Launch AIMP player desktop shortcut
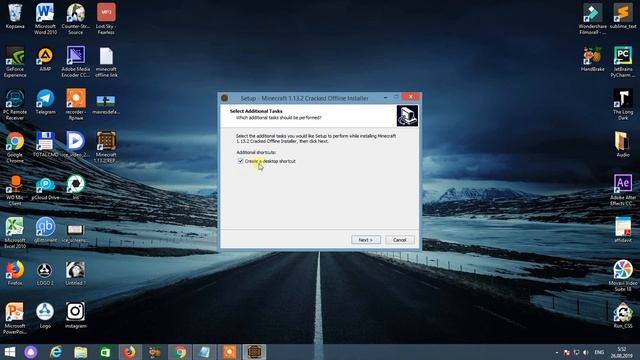640x360 pixels. coord(45,60)
